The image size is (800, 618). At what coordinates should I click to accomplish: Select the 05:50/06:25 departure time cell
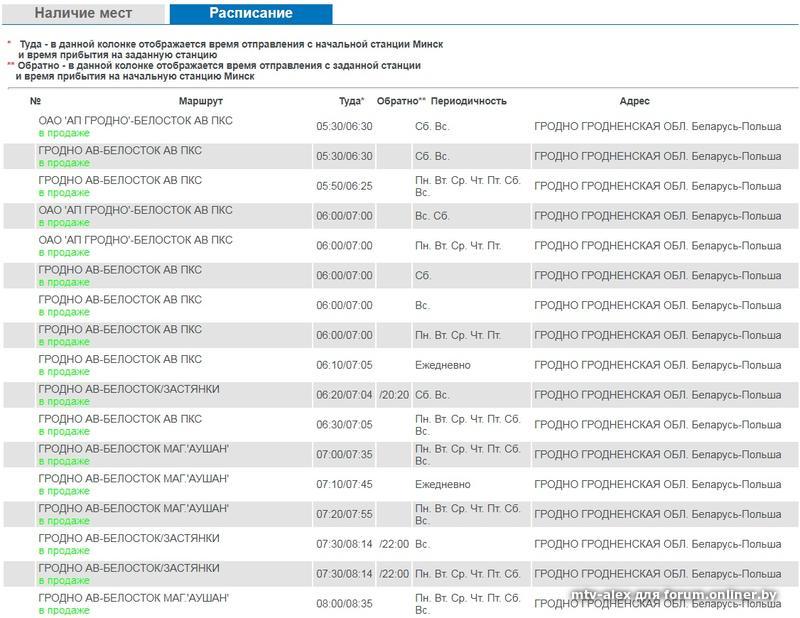[344, 186]
